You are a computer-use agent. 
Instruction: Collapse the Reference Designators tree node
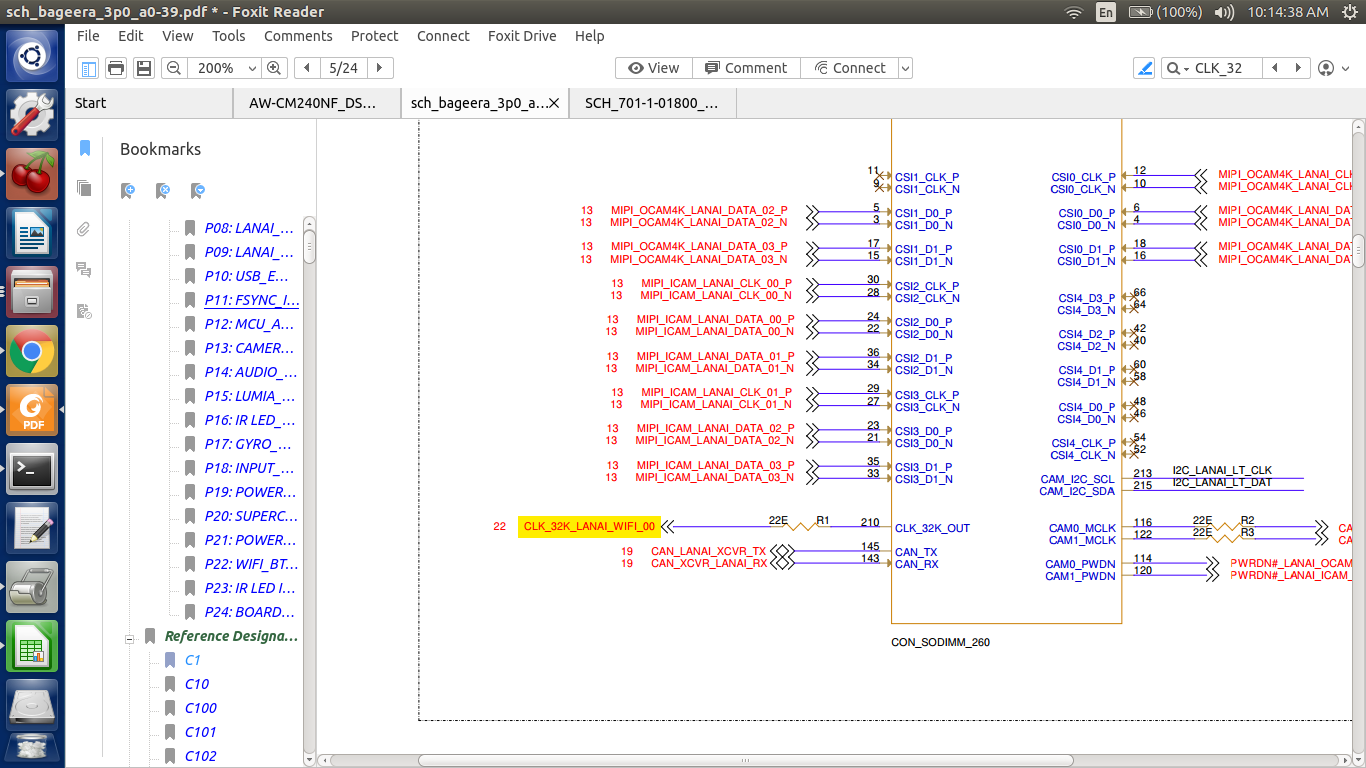[130, 637]
